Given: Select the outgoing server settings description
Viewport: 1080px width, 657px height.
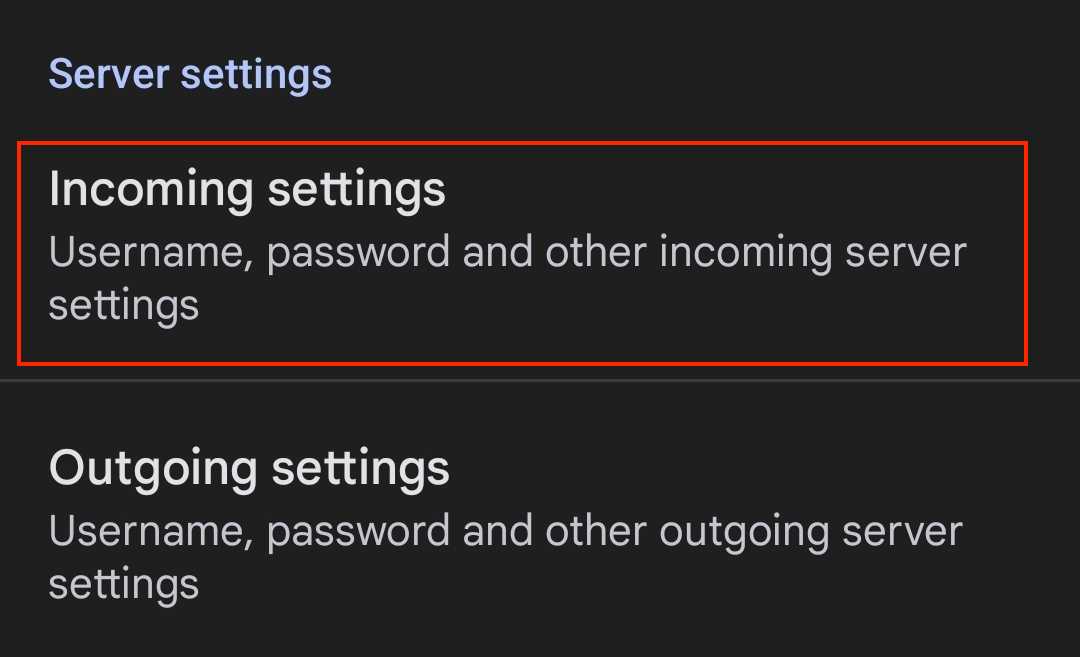Looking at the screenshot, I should (506, 557).
